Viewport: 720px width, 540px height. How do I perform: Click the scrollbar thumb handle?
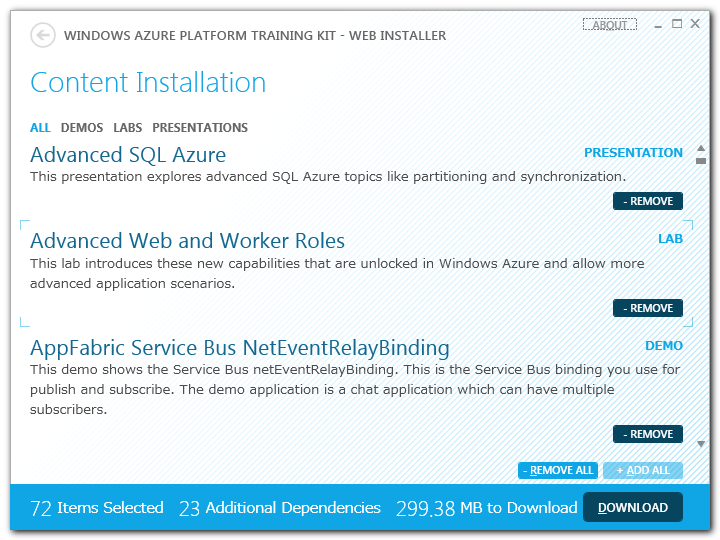tap(701, 158)
